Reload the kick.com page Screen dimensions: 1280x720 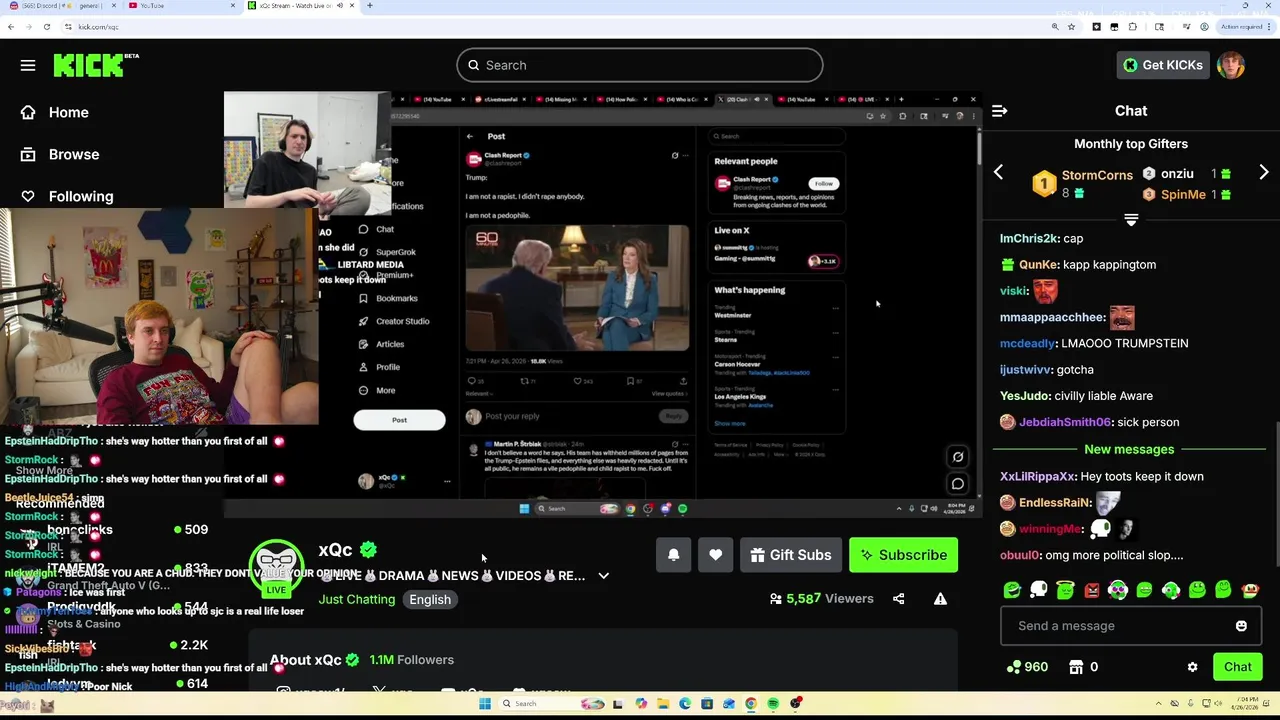47,27
